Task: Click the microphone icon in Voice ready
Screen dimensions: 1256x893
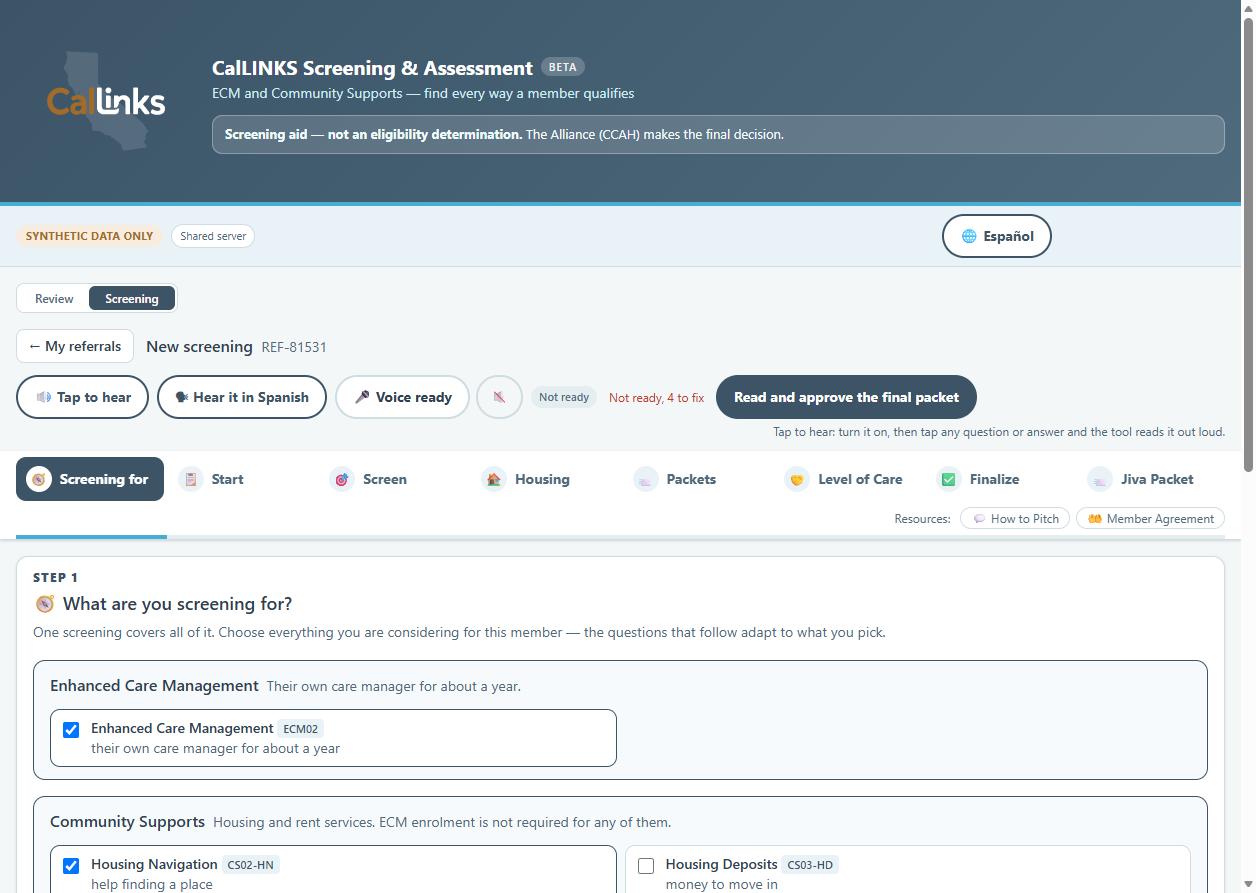Action: (362, 397)
